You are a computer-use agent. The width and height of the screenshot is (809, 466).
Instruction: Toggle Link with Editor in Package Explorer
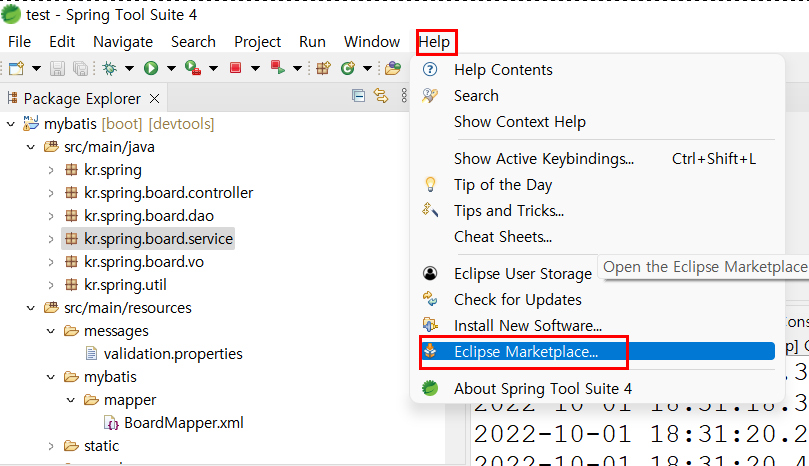click(381, 95)
